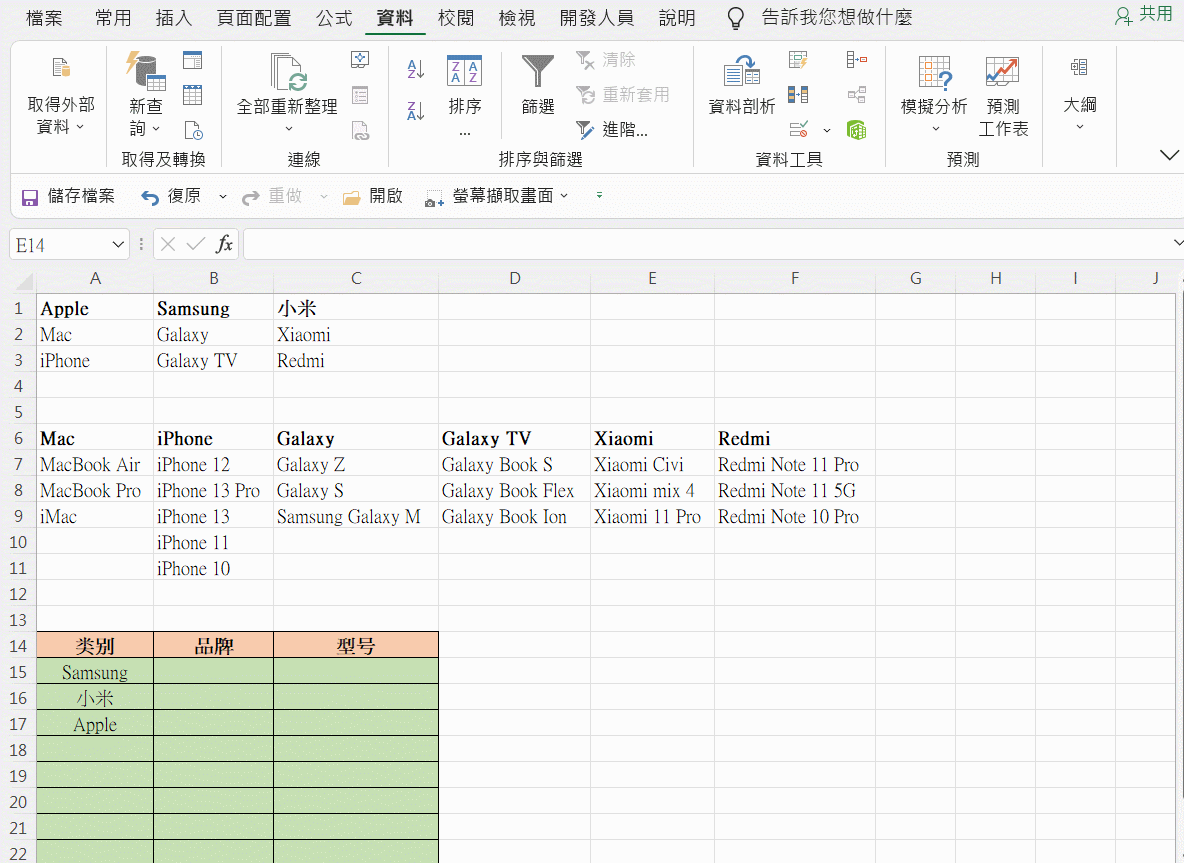Click the Save File (儲存檔案) button
This screenshot has height=863, width=1184.
tap(68, 197)
